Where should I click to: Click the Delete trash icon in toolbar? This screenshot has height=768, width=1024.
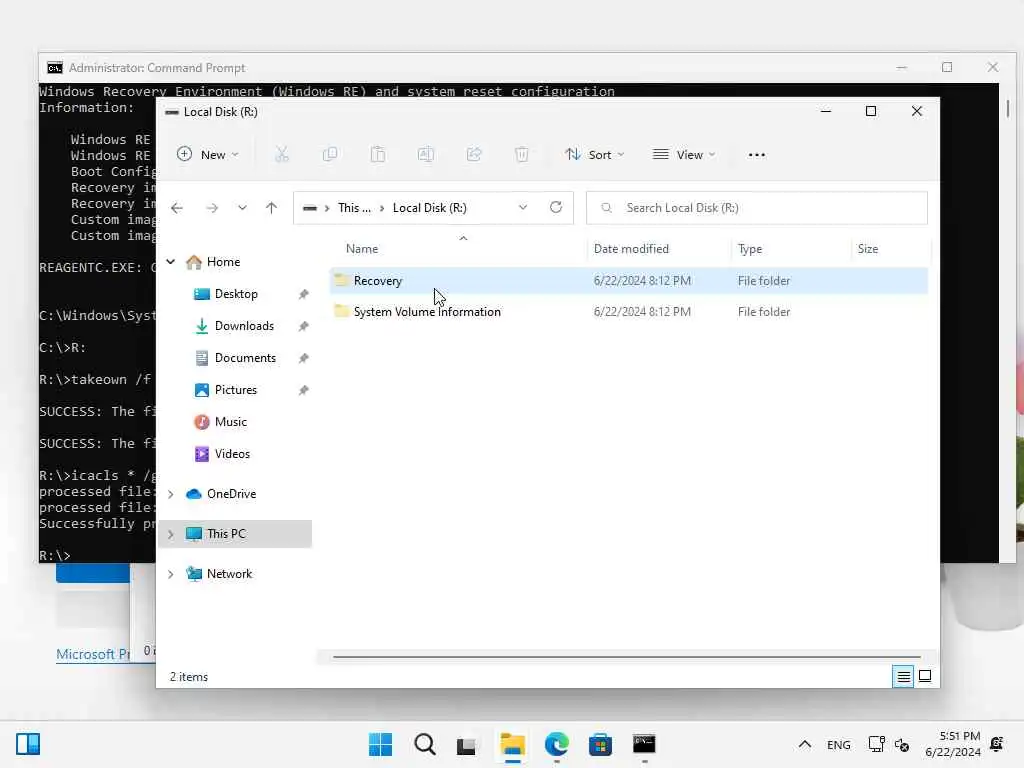tap(522, 155)
